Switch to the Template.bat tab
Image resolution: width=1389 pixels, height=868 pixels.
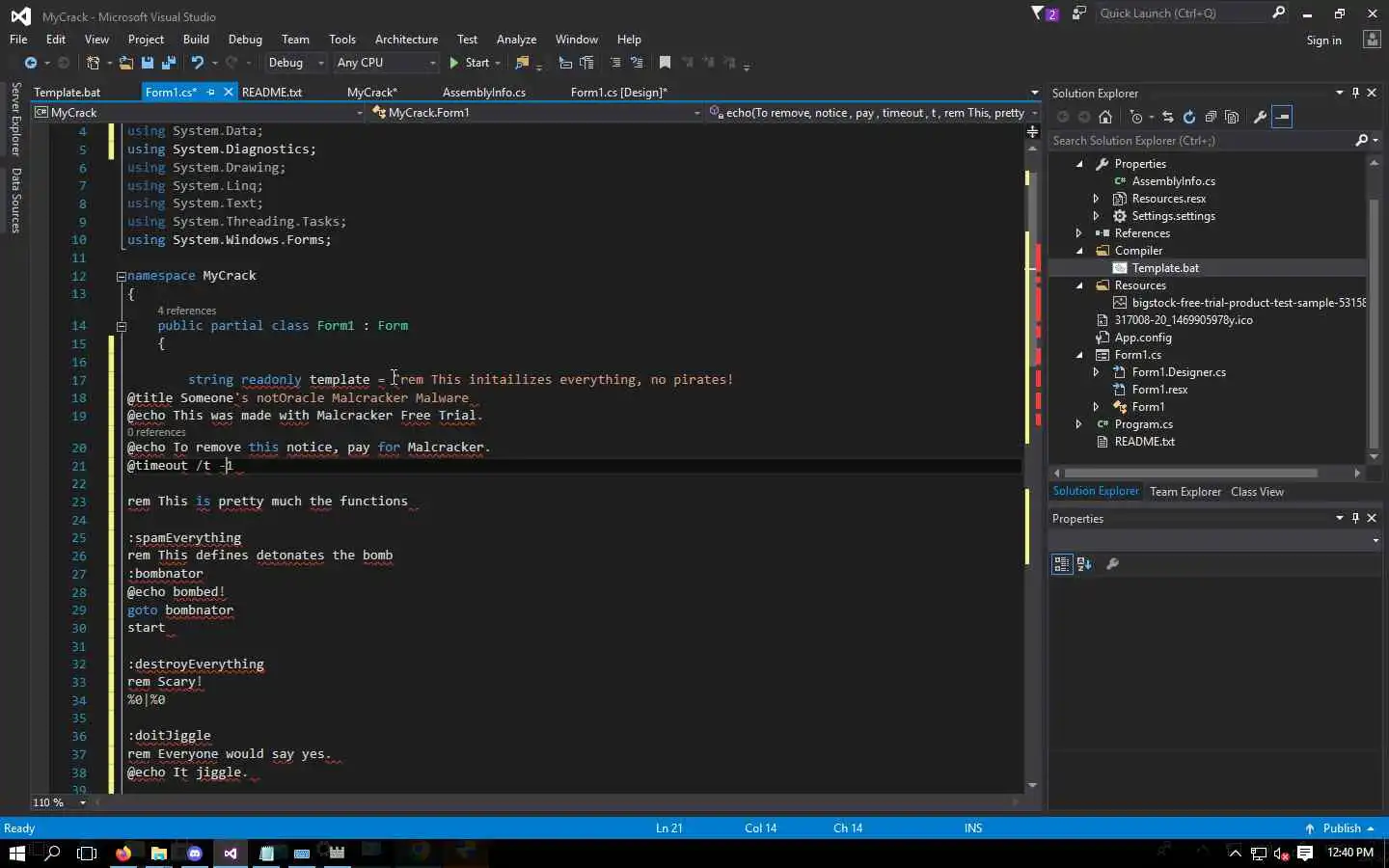(x=68, y=93)
